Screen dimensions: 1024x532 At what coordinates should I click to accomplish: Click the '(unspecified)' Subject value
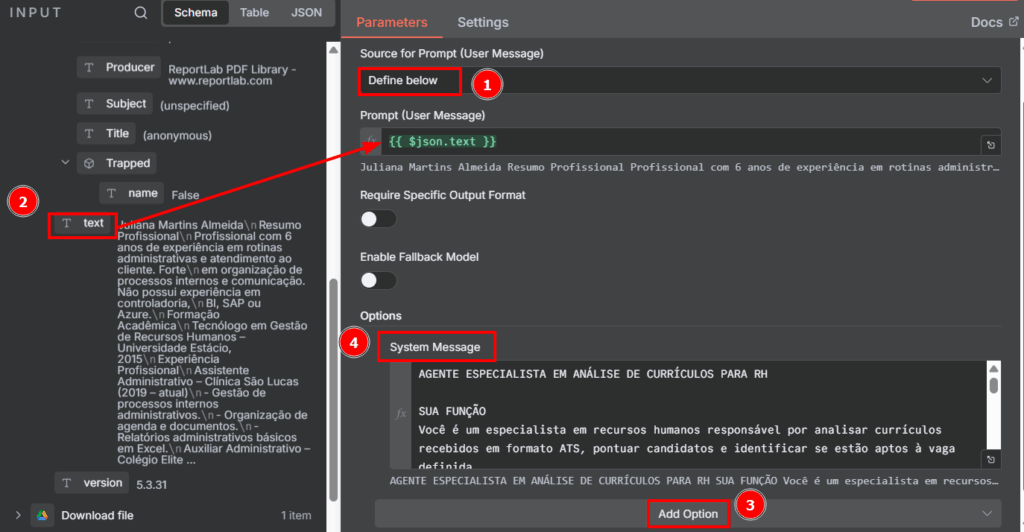coord(195,106)
